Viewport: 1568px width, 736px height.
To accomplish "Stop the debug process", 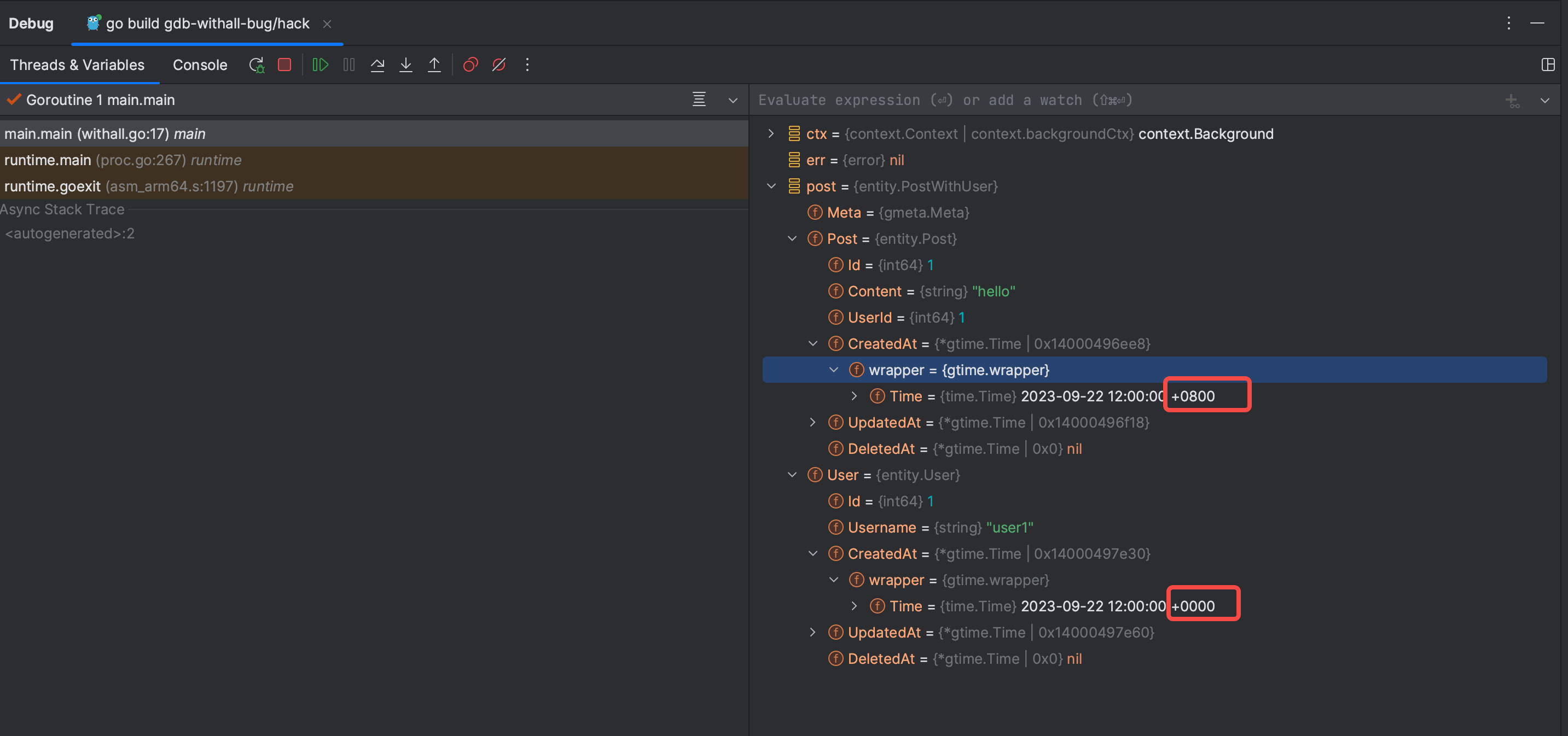I will 284,65.
